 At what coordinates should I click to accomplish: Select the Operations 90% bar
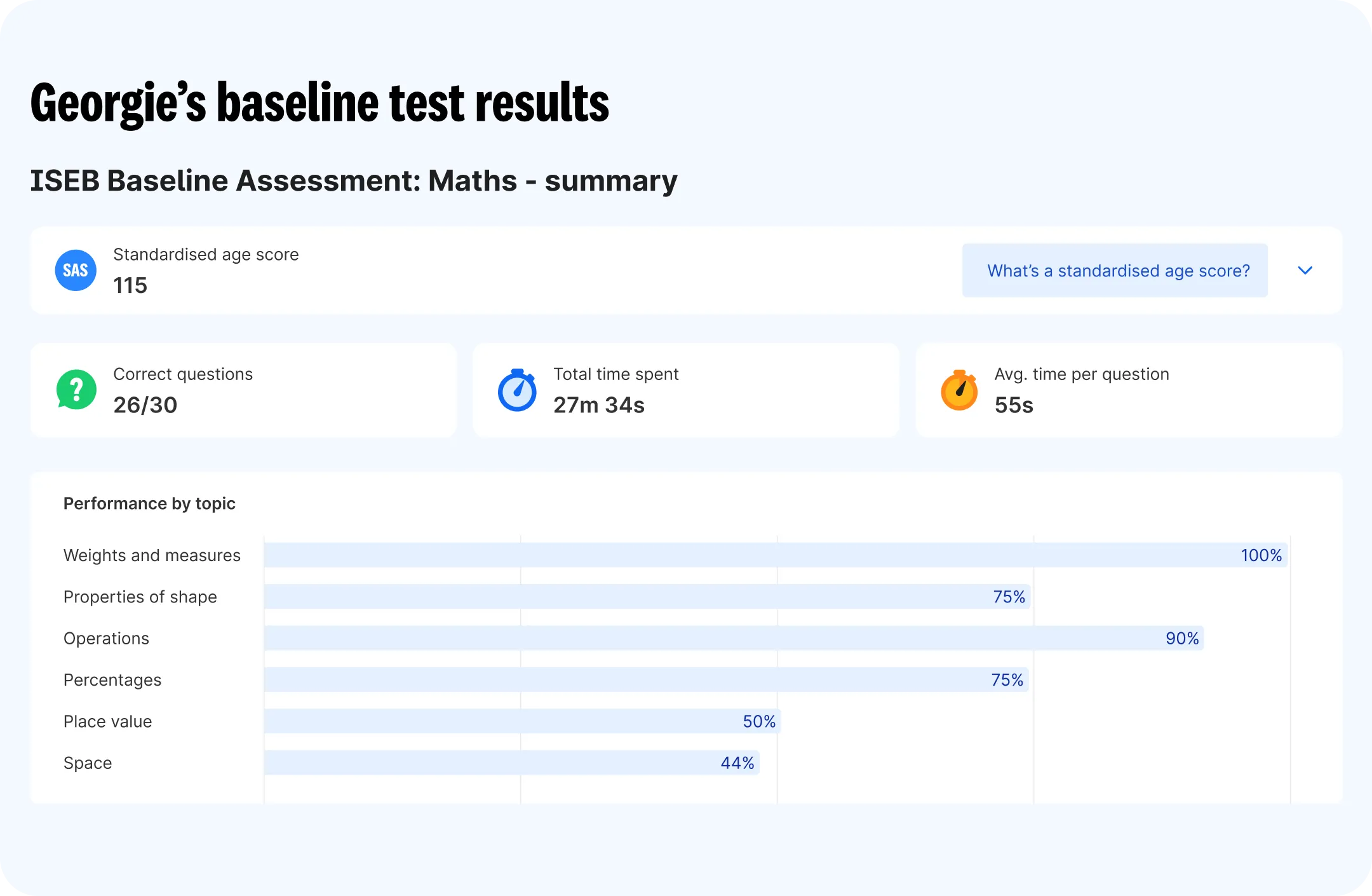[x=734, y=638]
